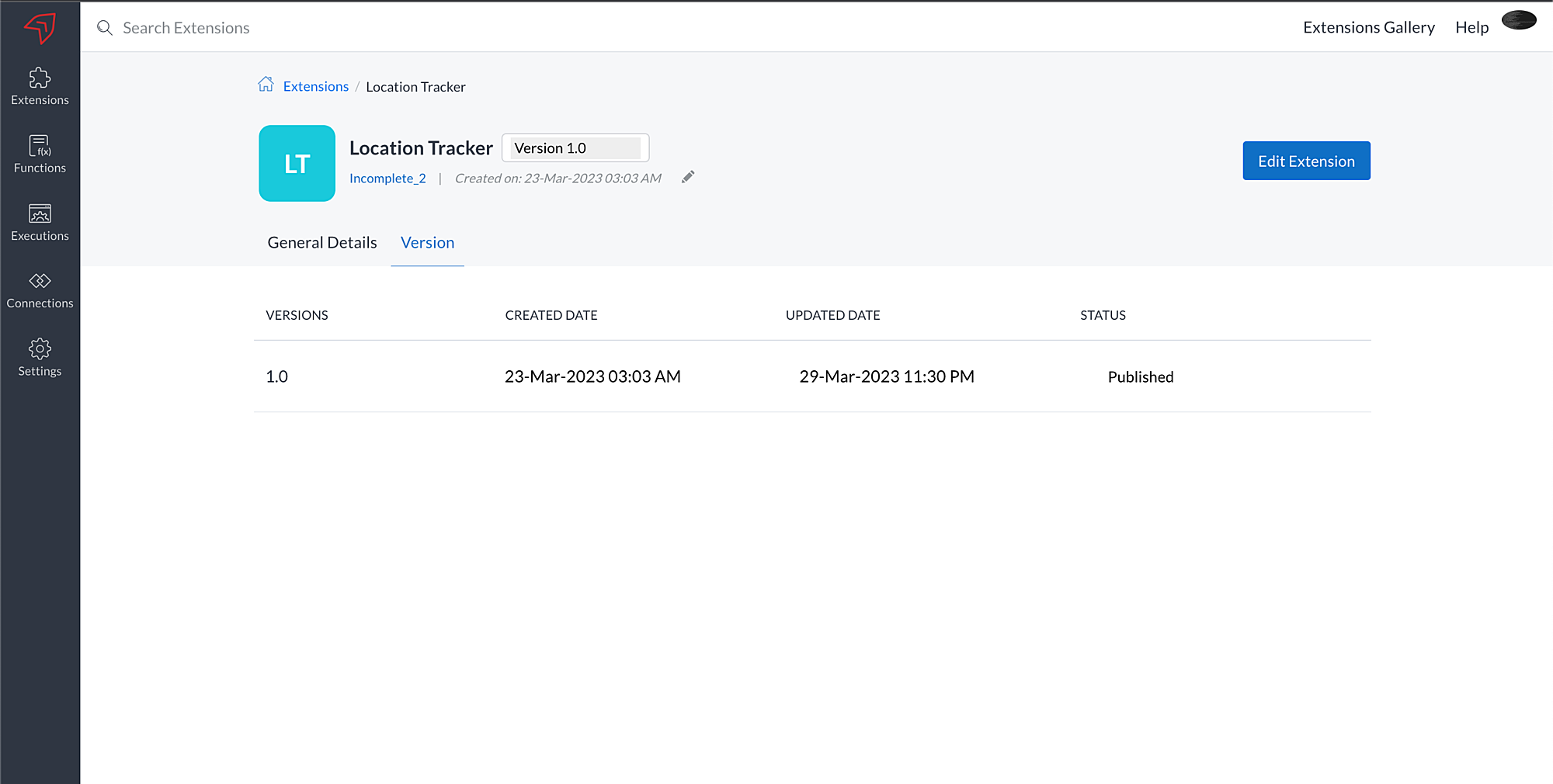The width and height of the screenshot is (1553, 784).
Task: Select the Version tab
Action: (x=427, y=242)
